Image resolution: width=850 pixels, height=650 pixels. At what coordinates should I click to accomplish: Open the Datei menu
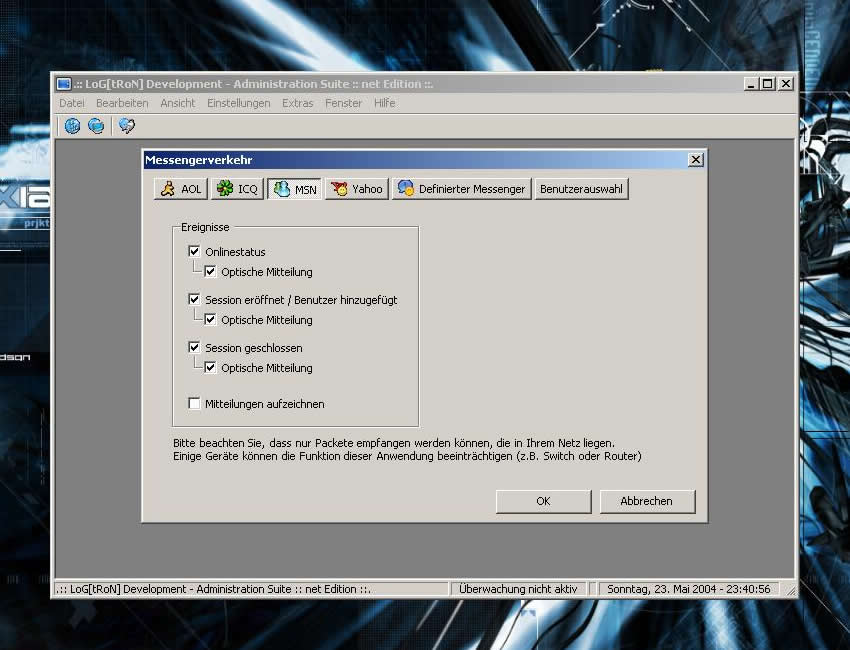tap(72, 103)
